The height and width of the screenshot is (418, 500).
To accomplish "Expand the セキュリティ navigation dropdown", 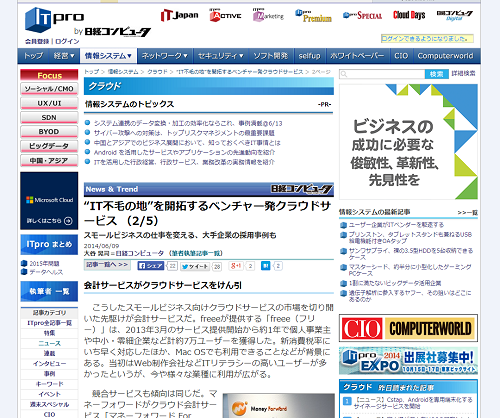I will (x=221, y=56).
